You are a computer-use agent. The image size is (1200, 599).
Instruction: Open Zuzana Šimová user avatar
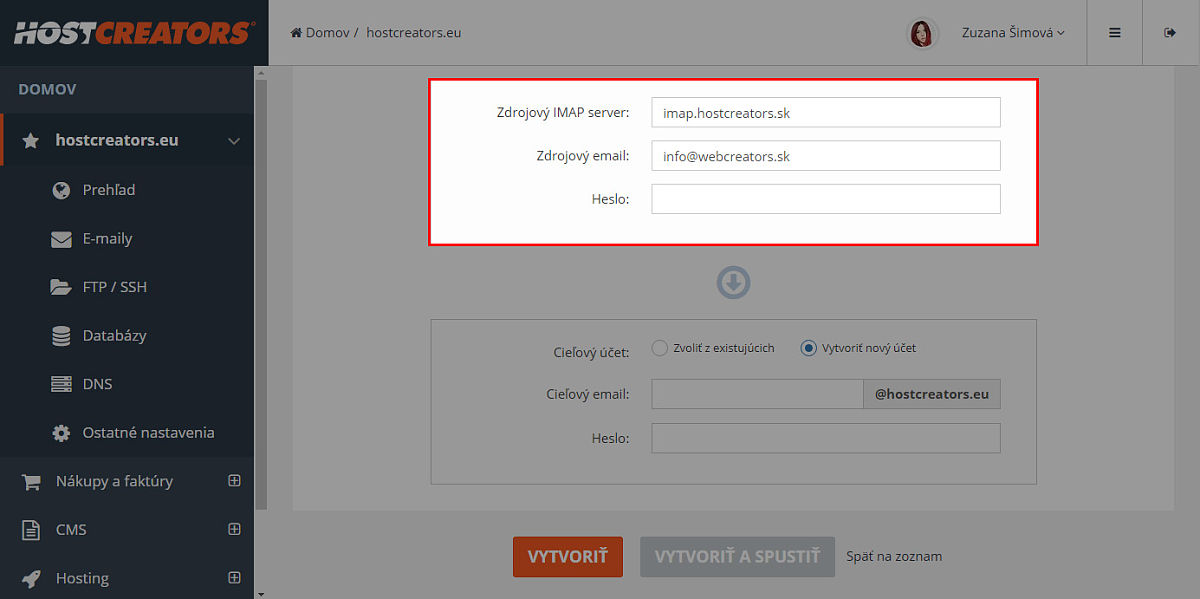point(922,33)
